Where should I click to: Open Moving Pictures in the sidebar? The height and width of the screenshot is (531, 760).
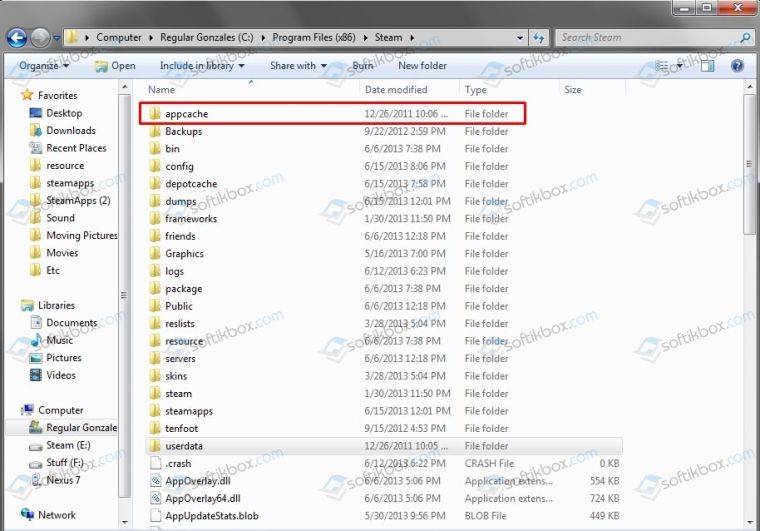(x=73, y=235)
